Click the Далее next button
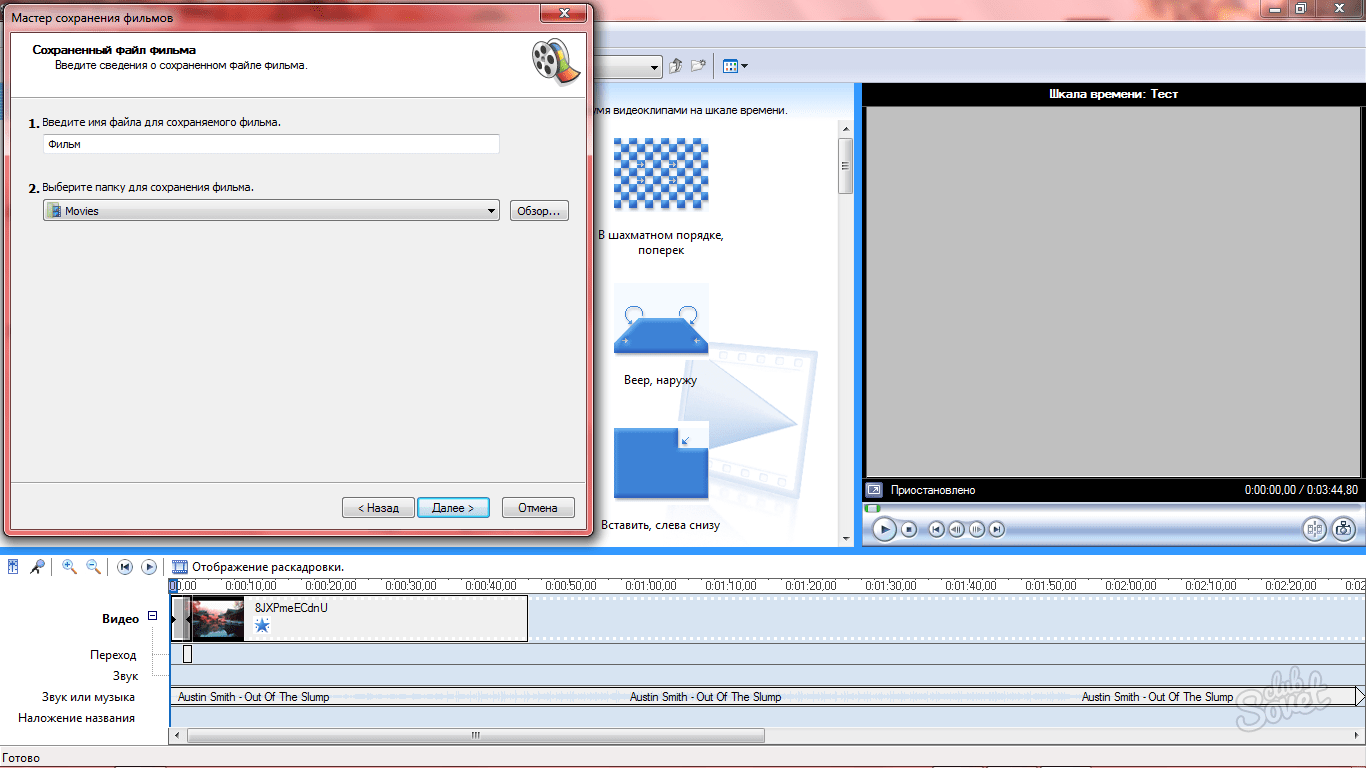The width and height of the screenshot is (1366, 768). tap(453, 508)
